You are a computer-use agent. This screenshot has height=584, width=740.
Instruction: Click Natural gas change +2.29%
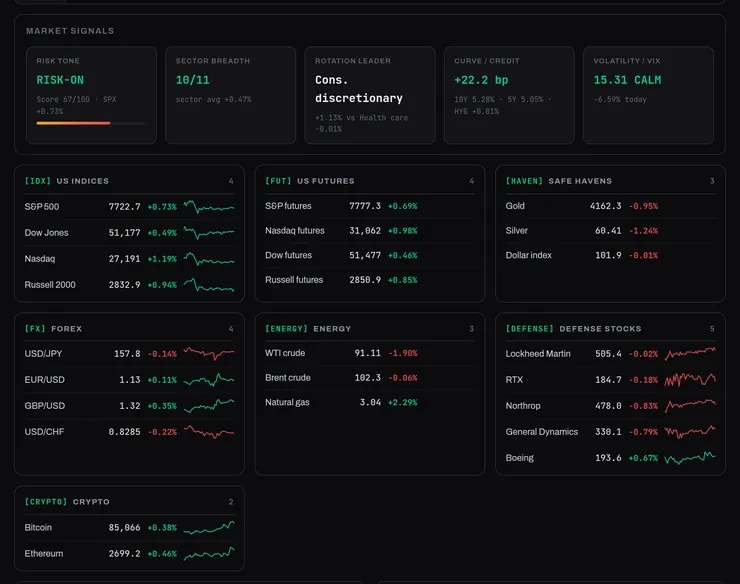click(403, 403)
